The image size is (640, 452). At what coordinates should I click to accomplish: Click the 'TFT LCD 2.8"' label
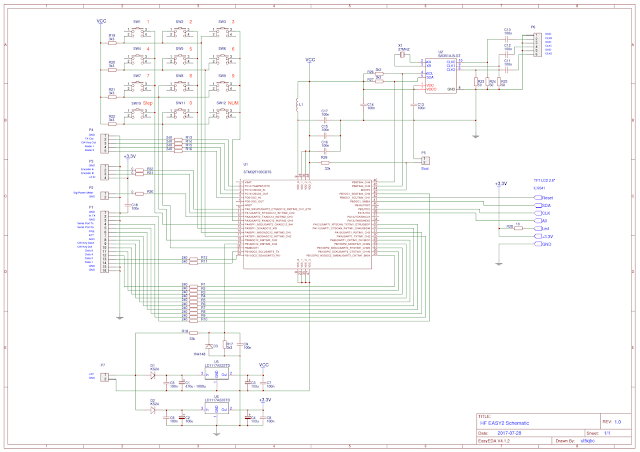coord(544,180)
